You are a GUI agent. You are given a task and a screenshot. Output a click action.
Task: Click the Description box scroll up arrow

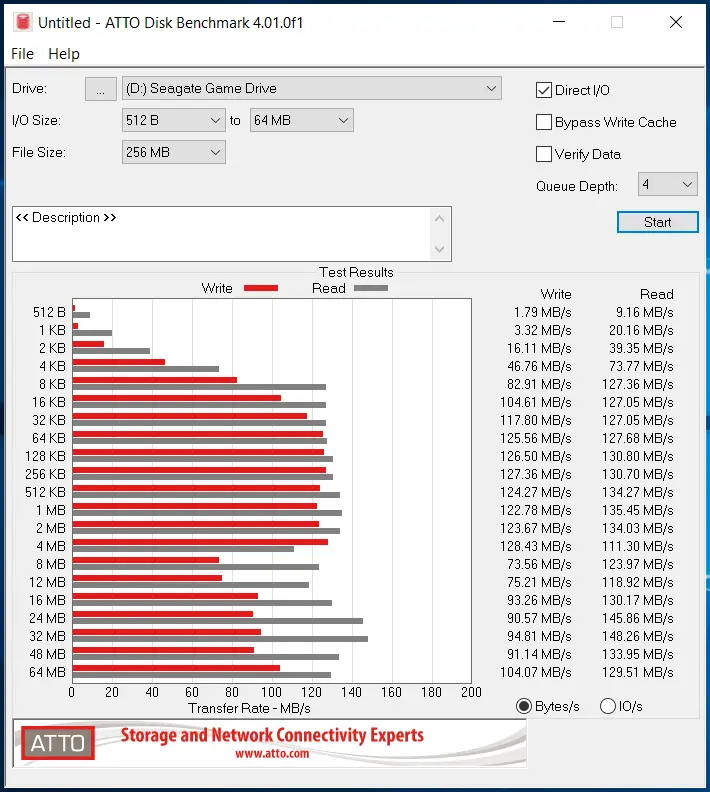coord(439,219)
